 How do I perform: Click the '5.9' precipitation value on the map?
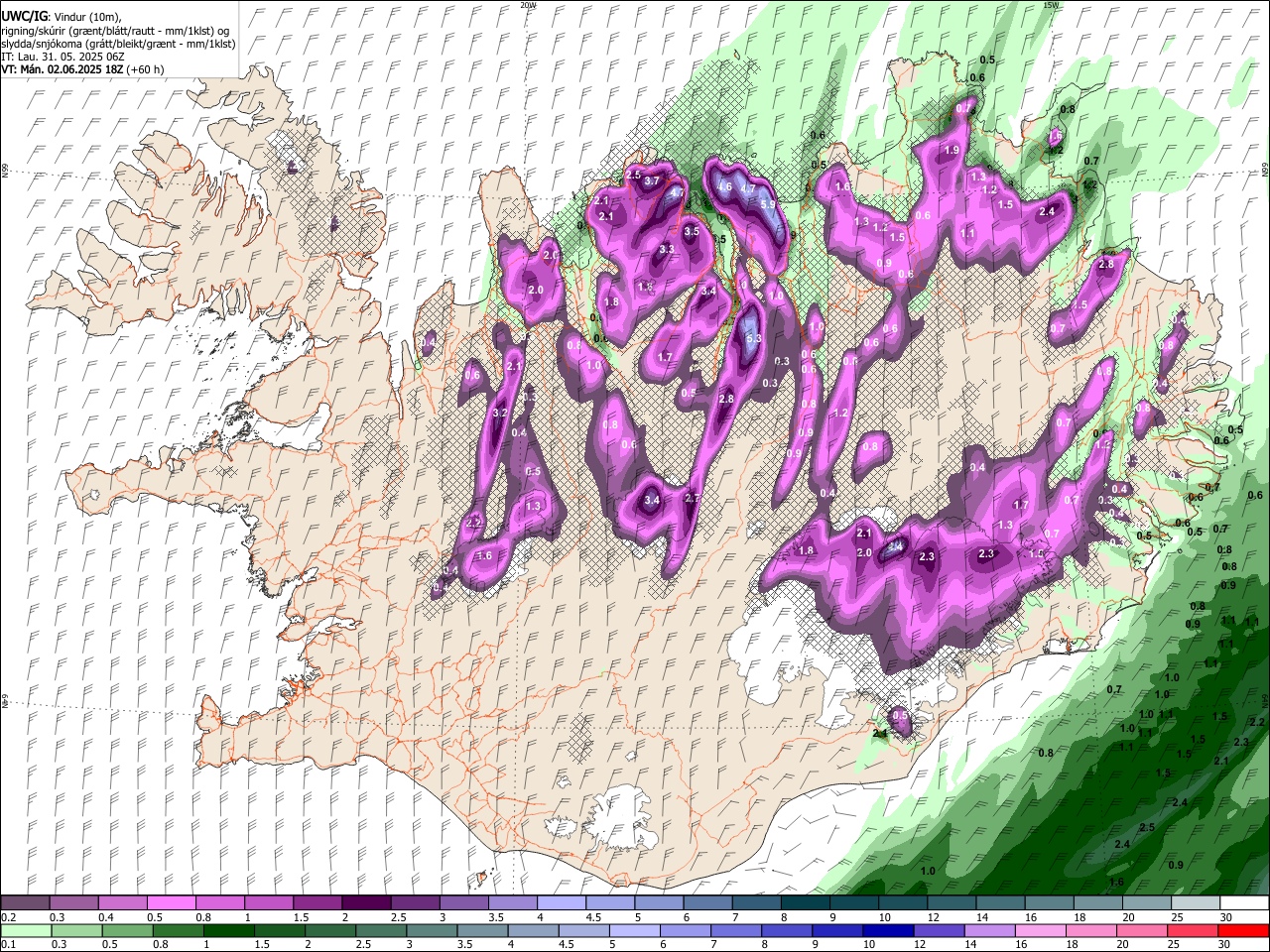[x=767, y=205]
